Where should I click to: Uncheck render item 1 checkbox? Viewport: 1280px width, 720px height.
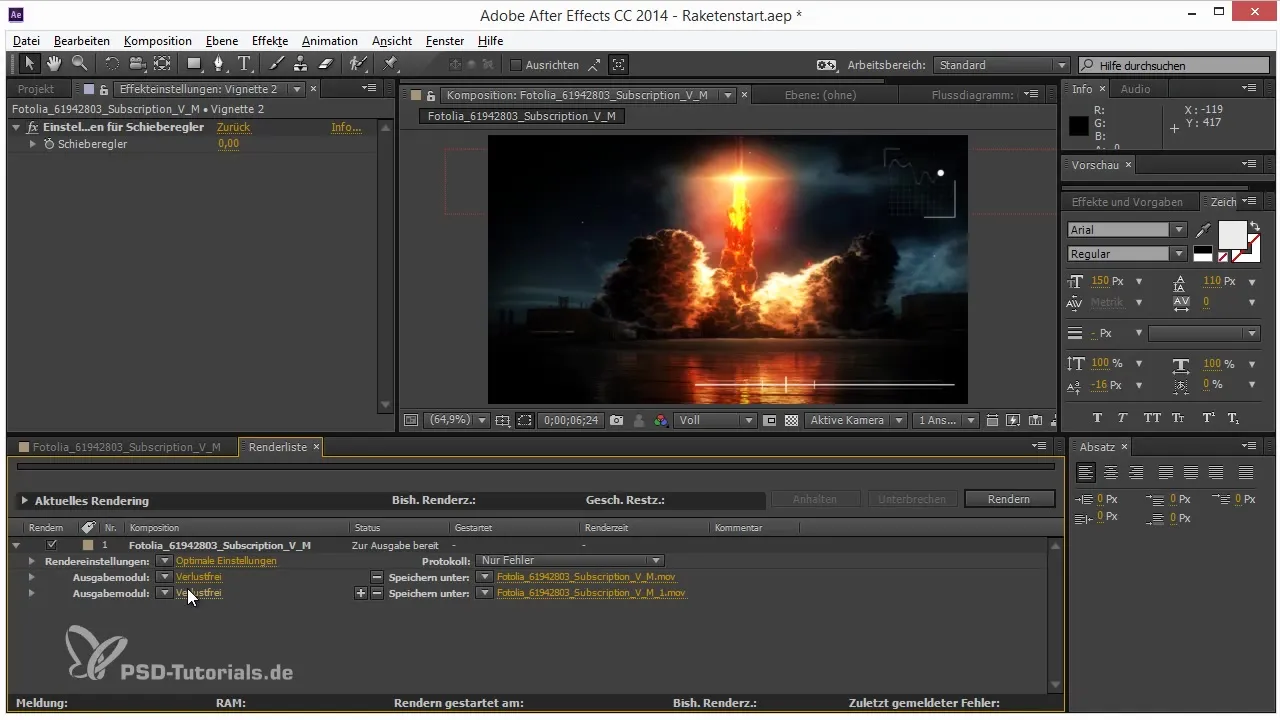[52, 545]
